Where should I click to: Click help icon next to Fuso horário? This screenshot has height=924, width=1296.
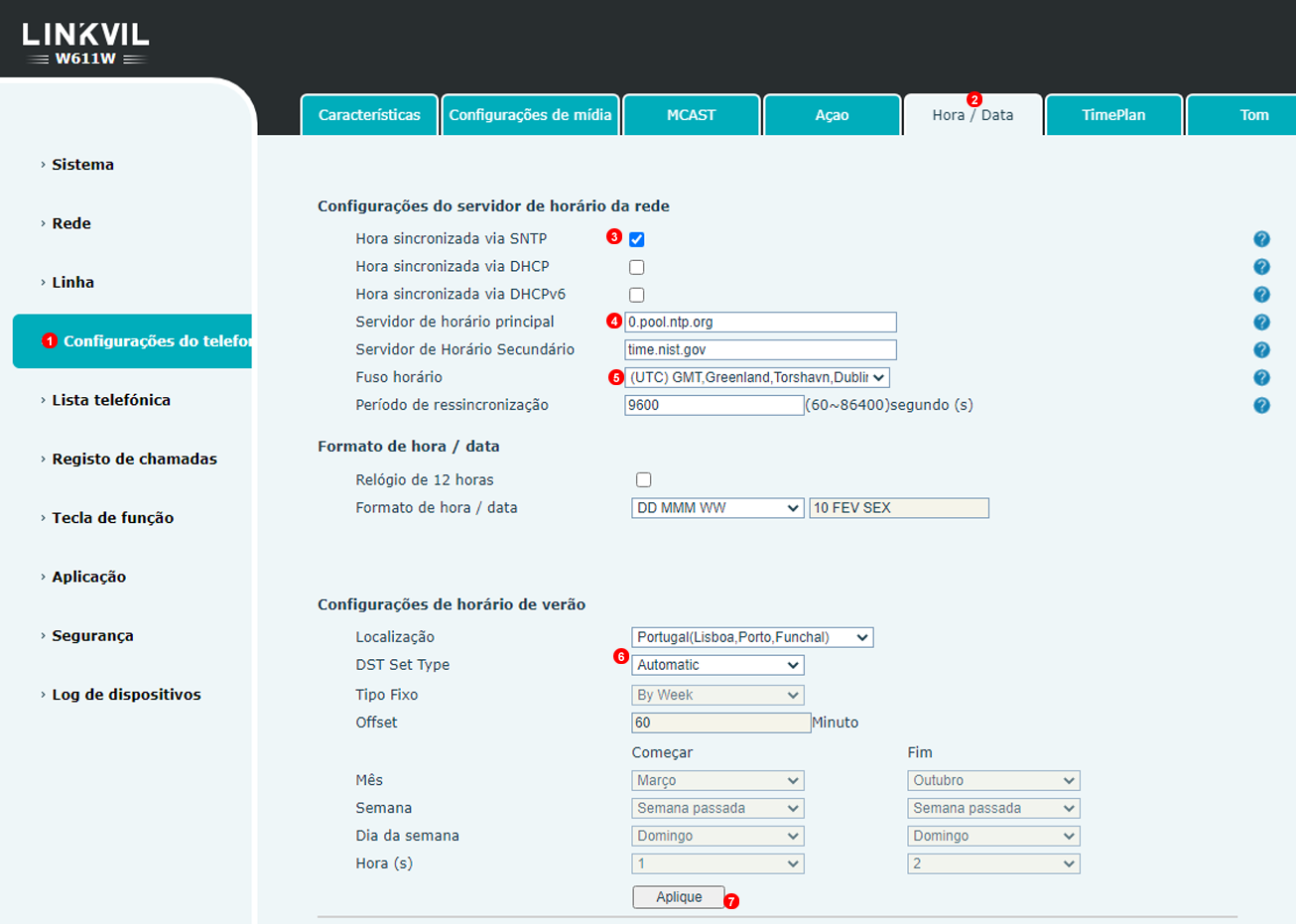[1261, 378]
